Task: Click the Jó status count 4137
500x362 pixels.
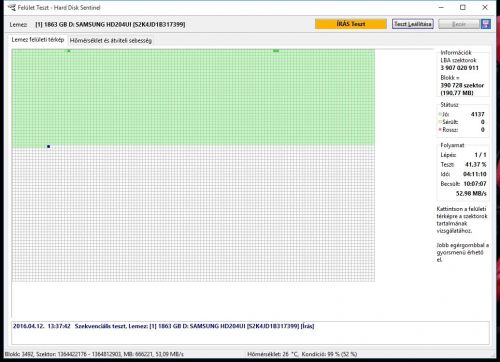Action: coord(477,114)
